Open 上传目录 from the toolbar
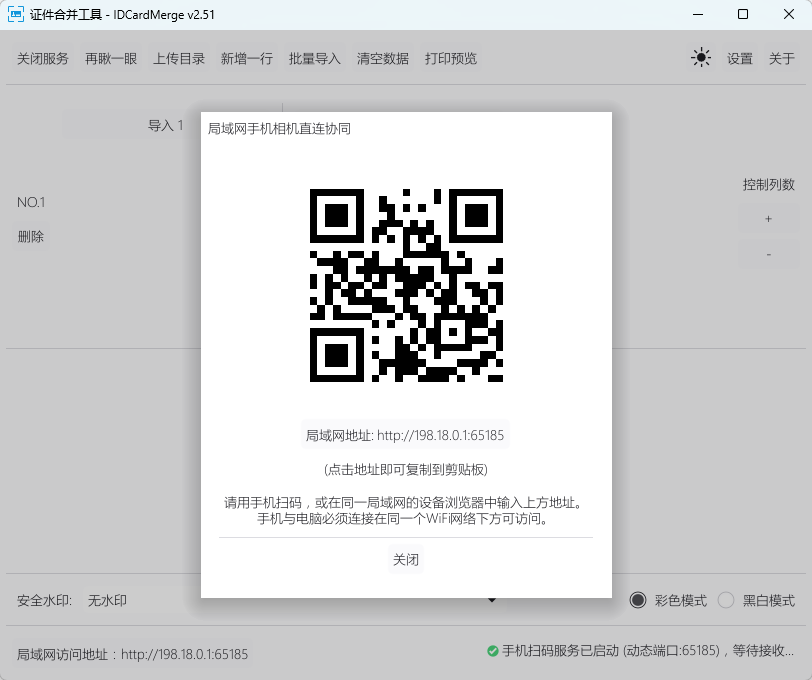Screen dimensions: 812x680 [179, 59]
